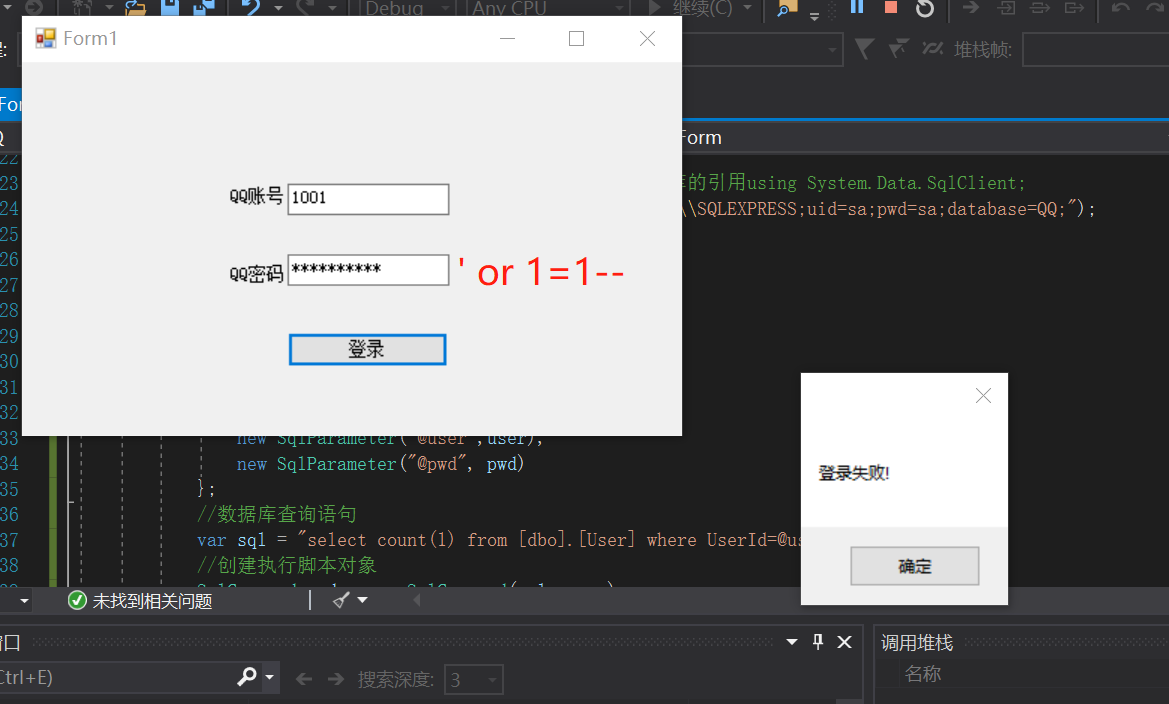This screenshot has width=1169, height=704.
Task: Restart the debug session icon
Action: point(924,8)
